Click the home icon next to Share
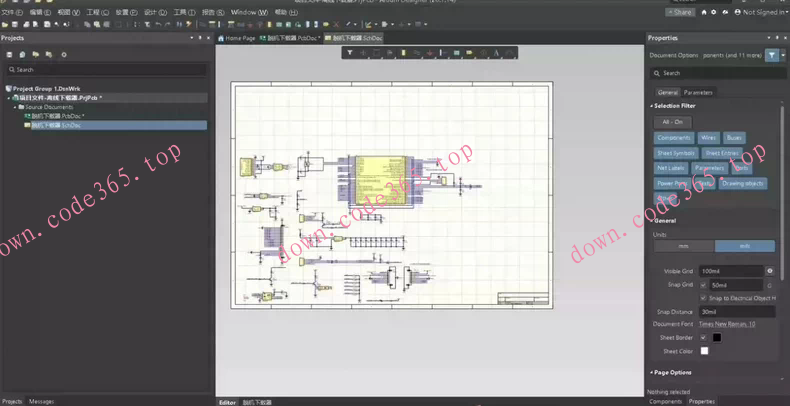This screenshot has height=406, width=790. coord(704,12)
